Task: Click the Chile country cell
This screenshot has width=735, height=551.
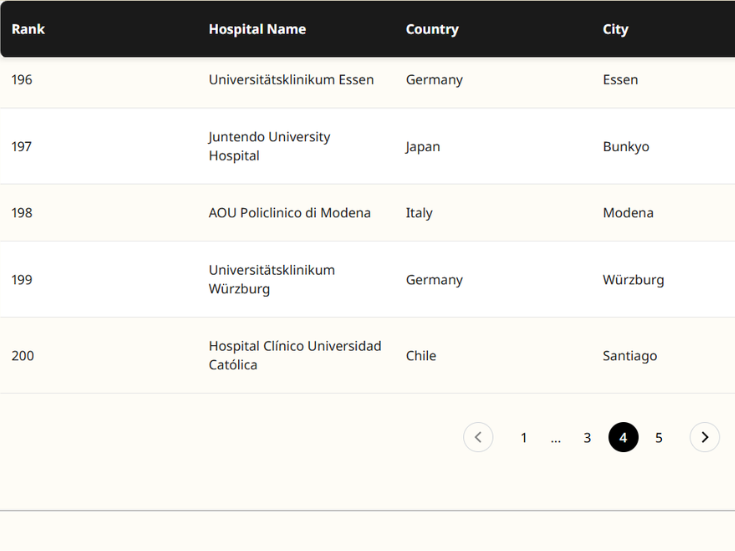Action: [421, 356]
